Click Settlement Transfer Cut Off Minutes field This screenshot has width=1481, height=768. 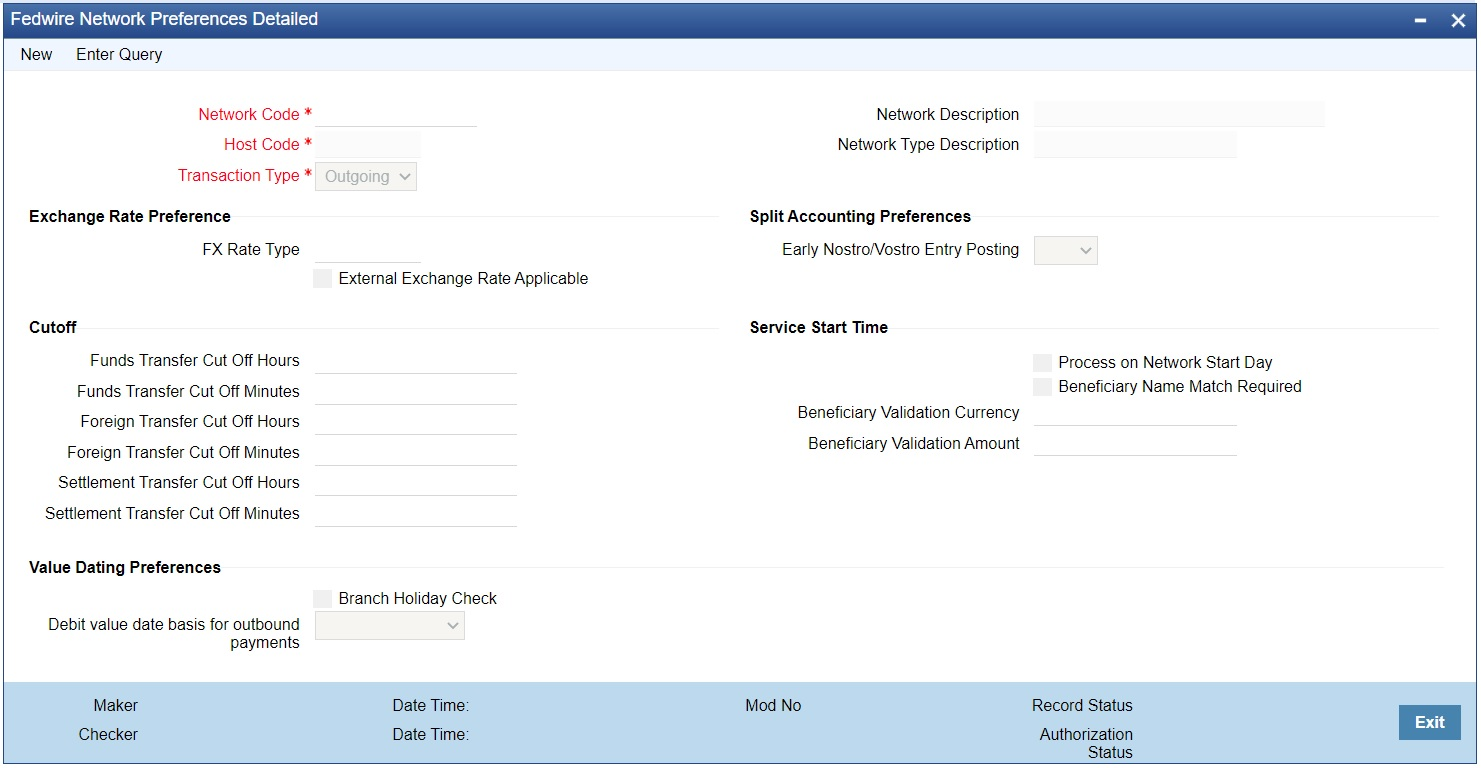pos(416,513)
